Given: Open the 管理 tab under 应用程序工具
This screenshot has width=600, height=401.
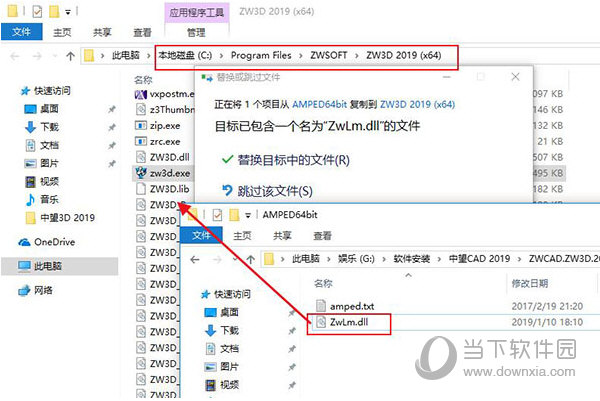Looking at the screenshot, I should coord(196,33).
